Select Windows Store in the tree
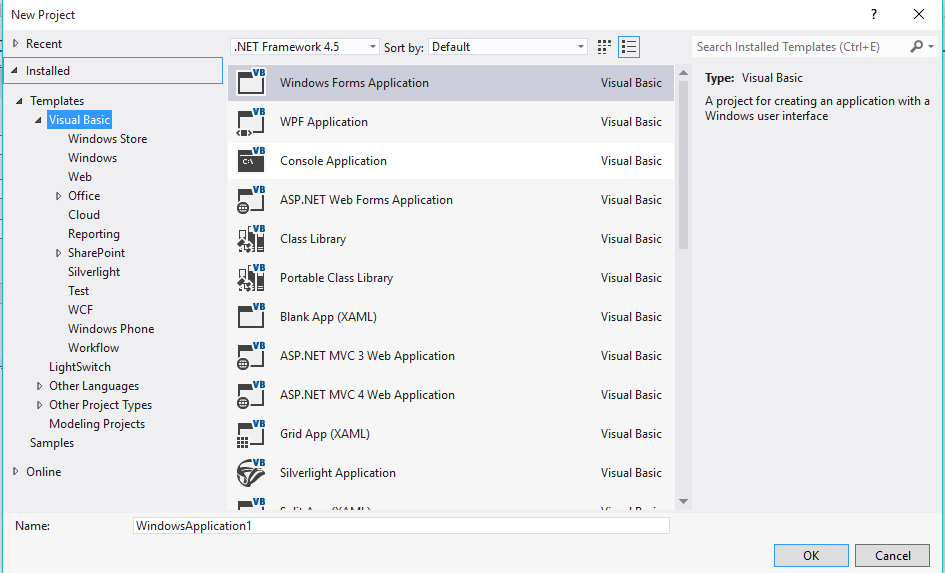The height and width of the screenshot is (573, 945). [107, 139]
